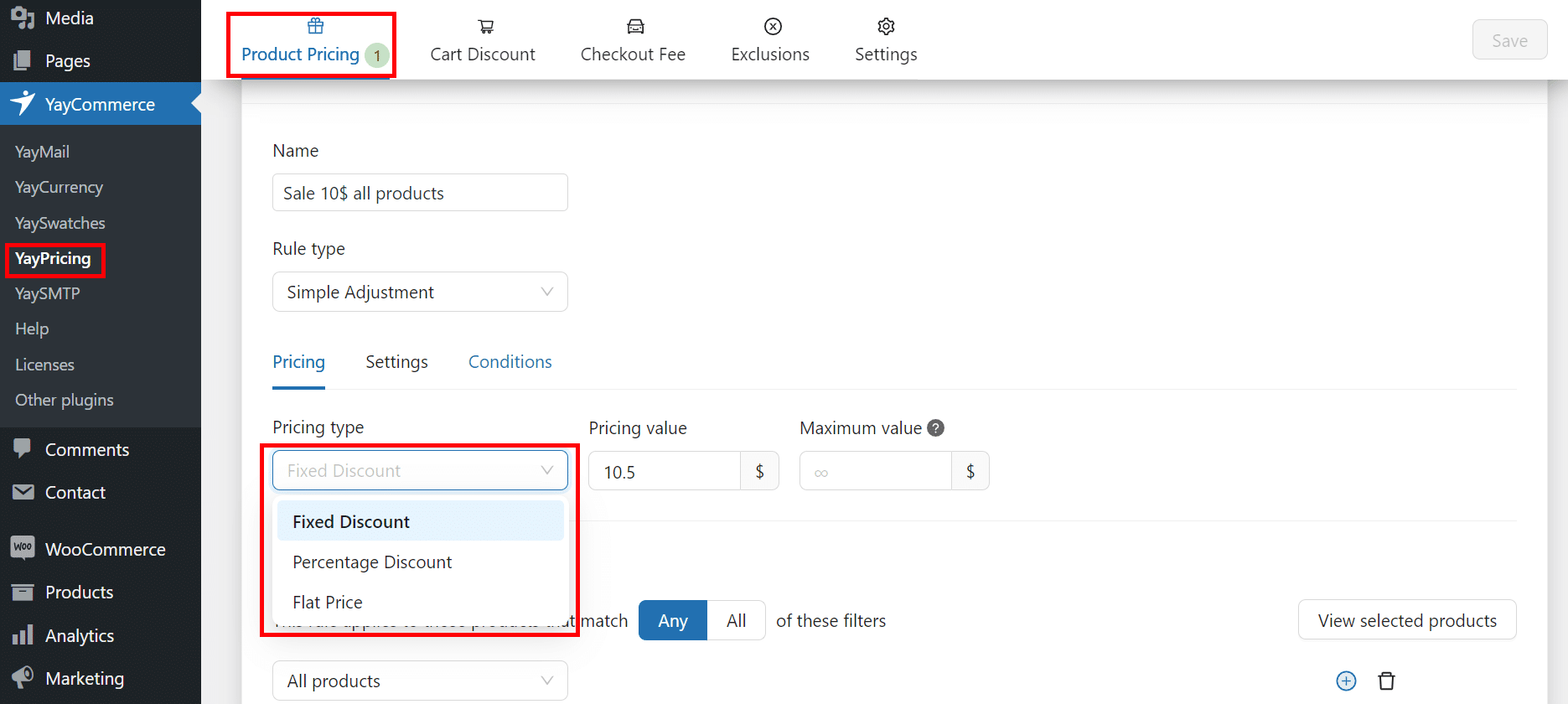Open YaySwatches in the sidebar
Image resolution: width=1568 pixels, height=704 pixels.
[60, 223]
